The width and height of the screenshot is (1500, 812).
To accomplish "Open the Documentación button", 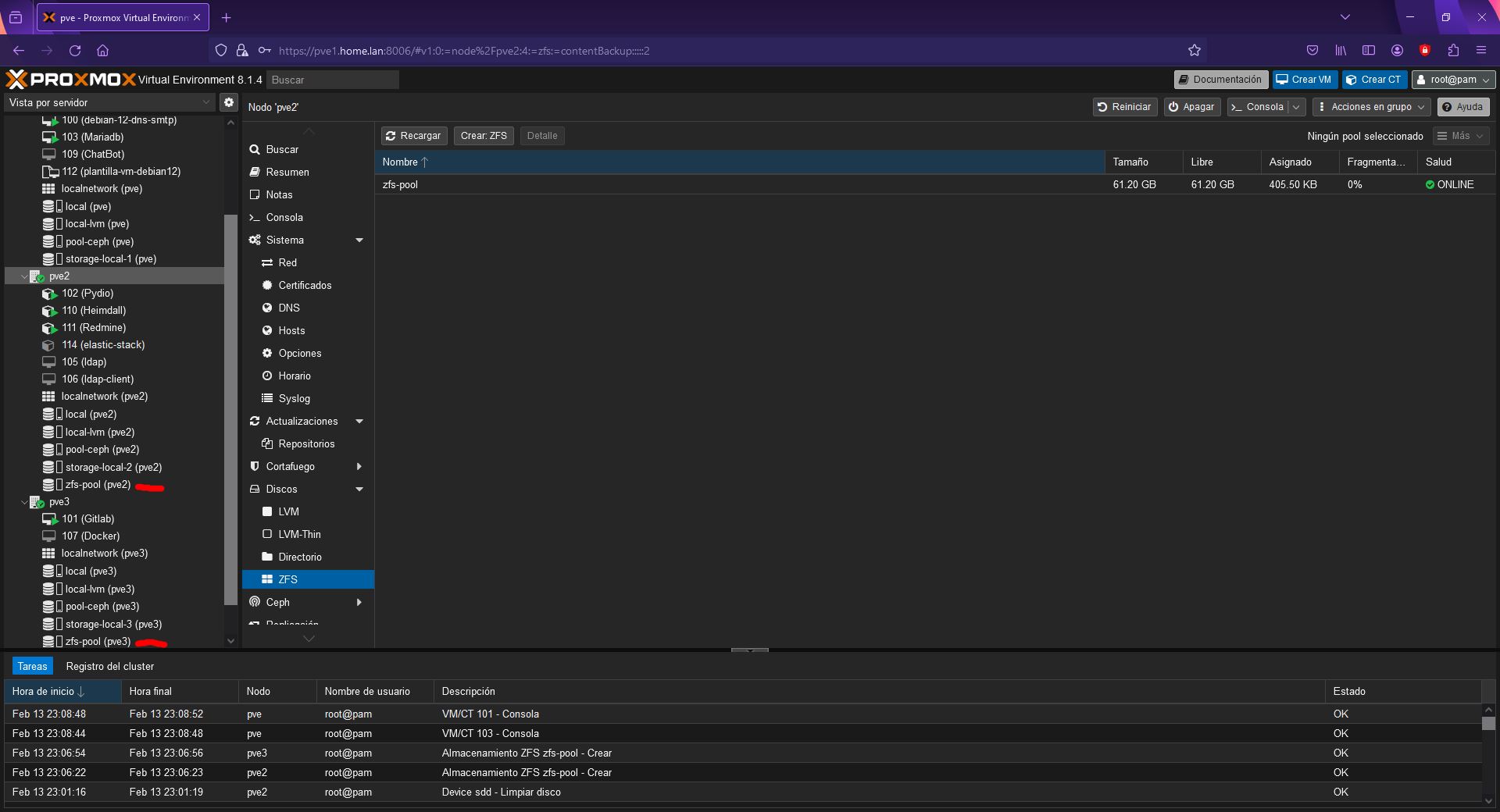I will pyautogui.click(x=1220, y=80).
